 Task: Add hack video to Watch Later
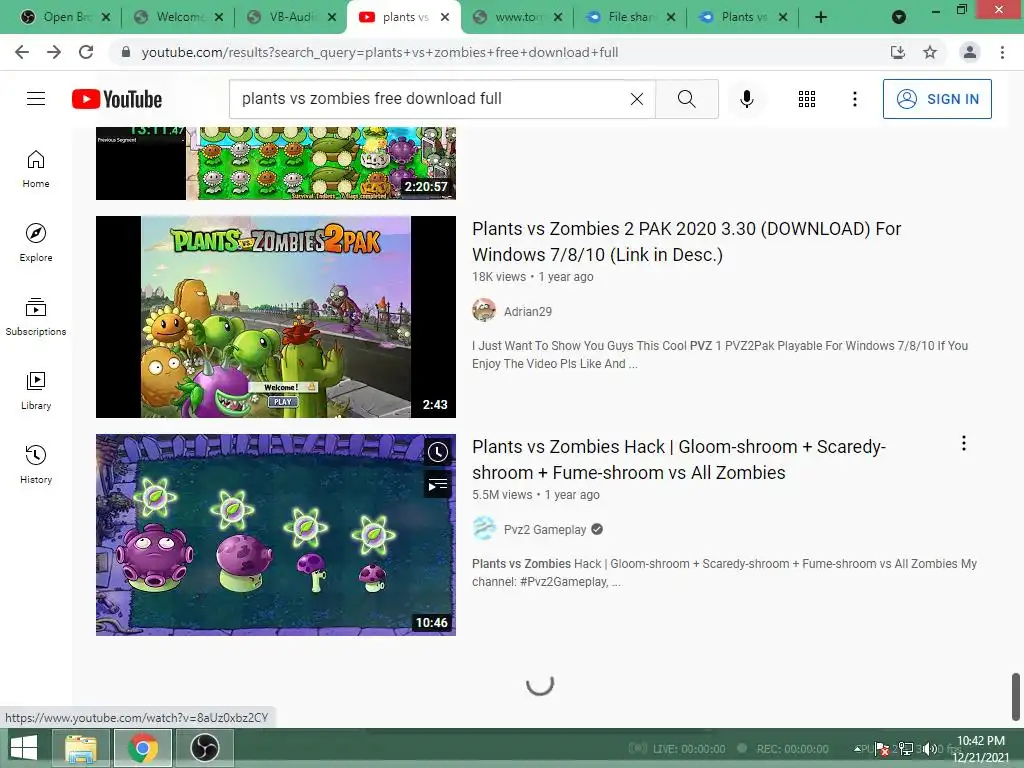[438, 452]
